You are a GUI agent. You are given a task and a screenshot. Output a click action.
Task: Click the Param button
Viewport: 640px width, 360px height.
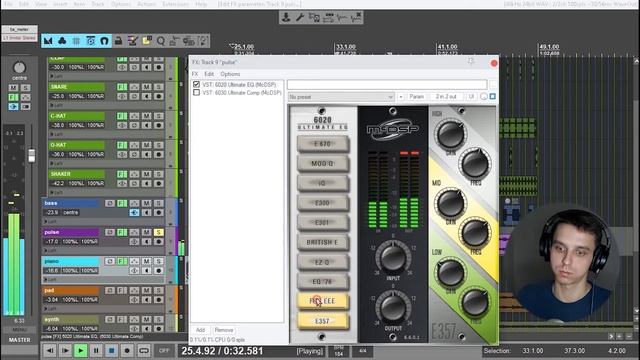click(416, 97)
